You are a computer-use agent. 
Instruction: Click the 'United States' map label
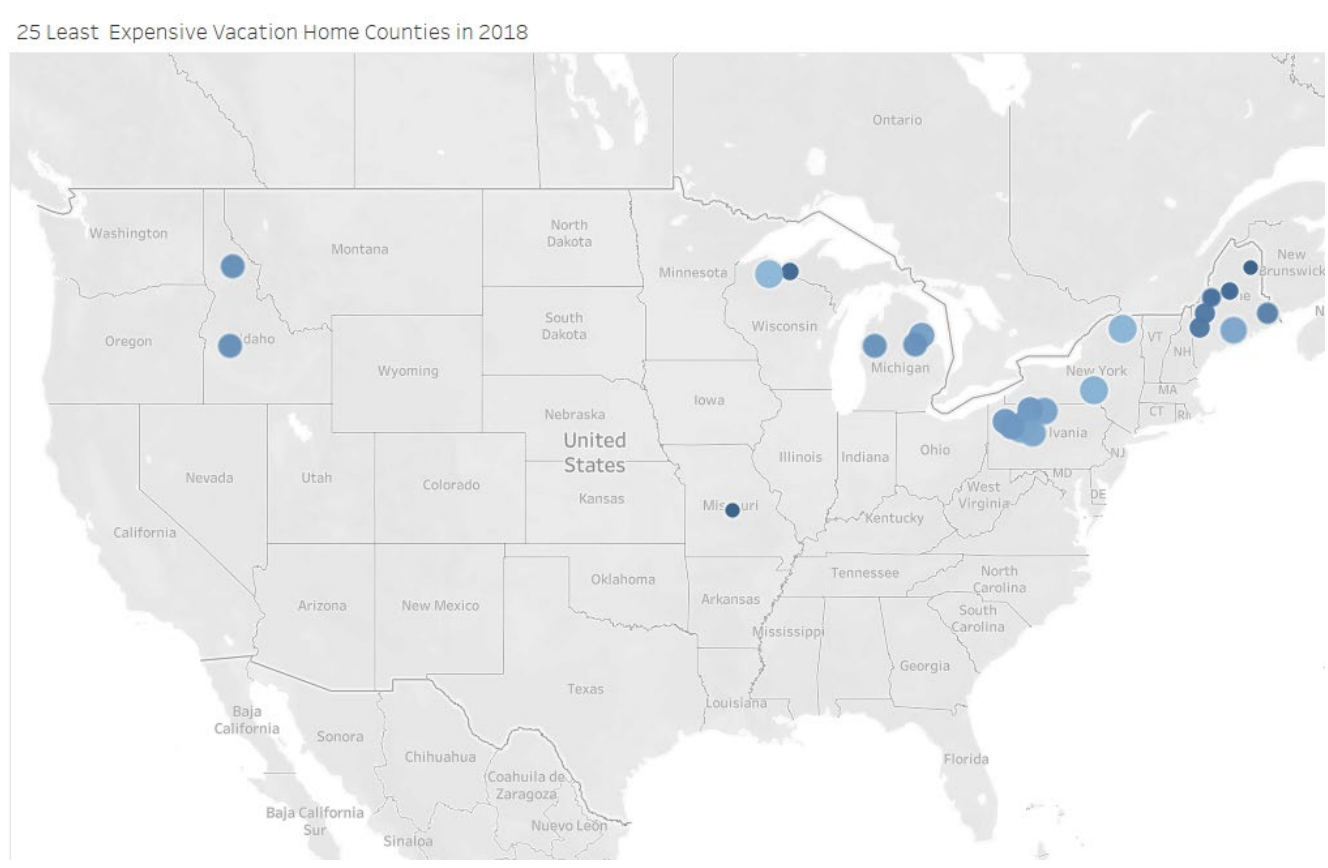594,453
